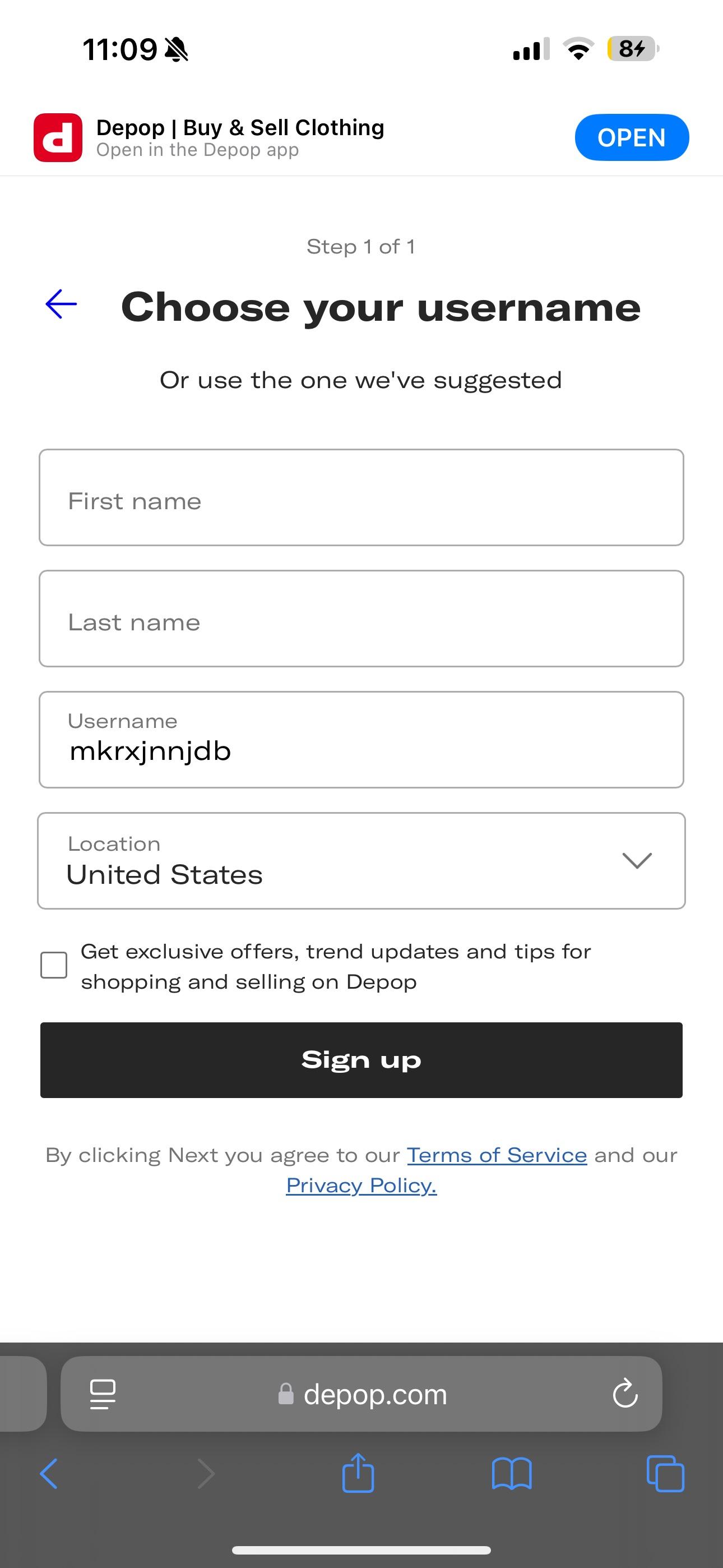
Task: Show open Safari tabs
Action: pyautogui.click(x=666, y=1474)
